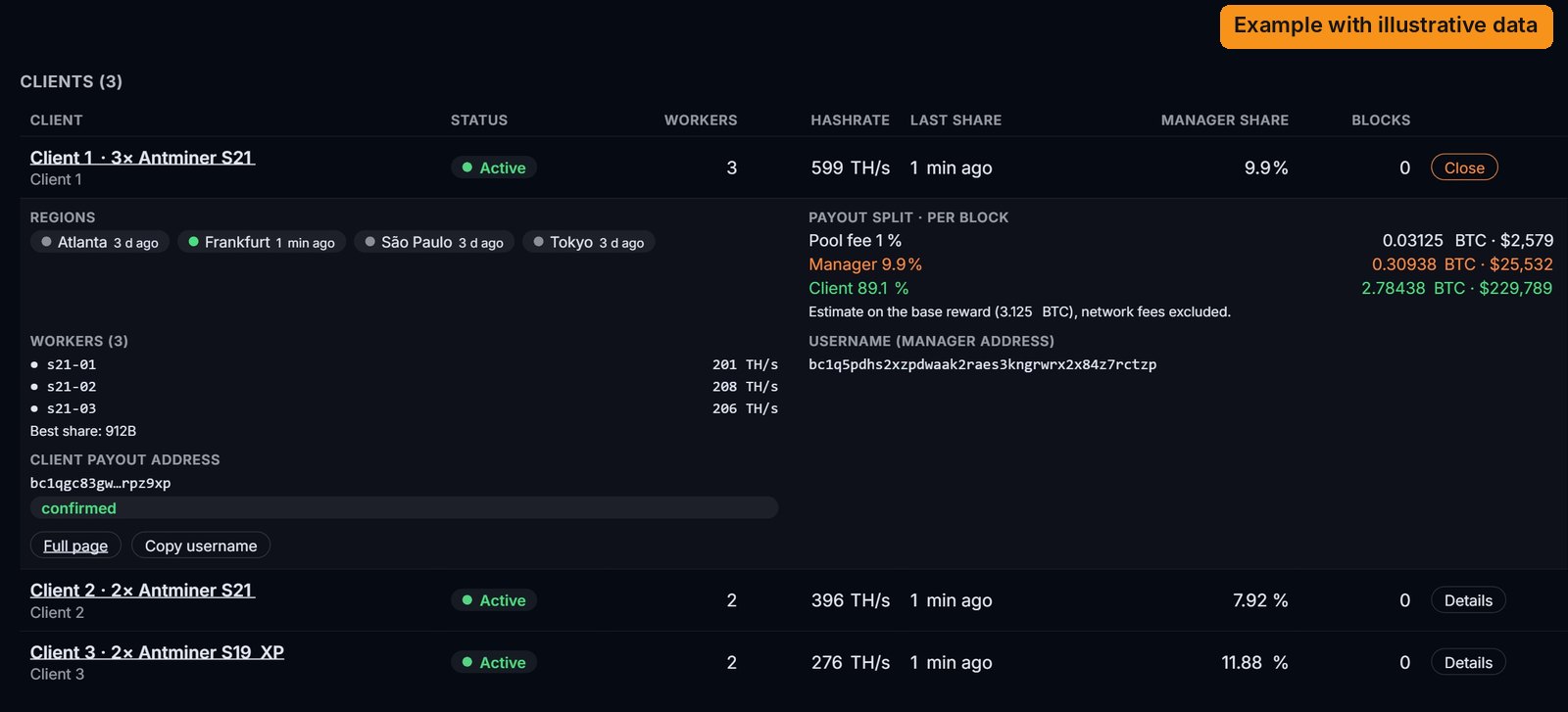Click the 396 TH/s hashrate value
Image resolution: width=1568 pixels, height=712 pixels.
point(851,600)
